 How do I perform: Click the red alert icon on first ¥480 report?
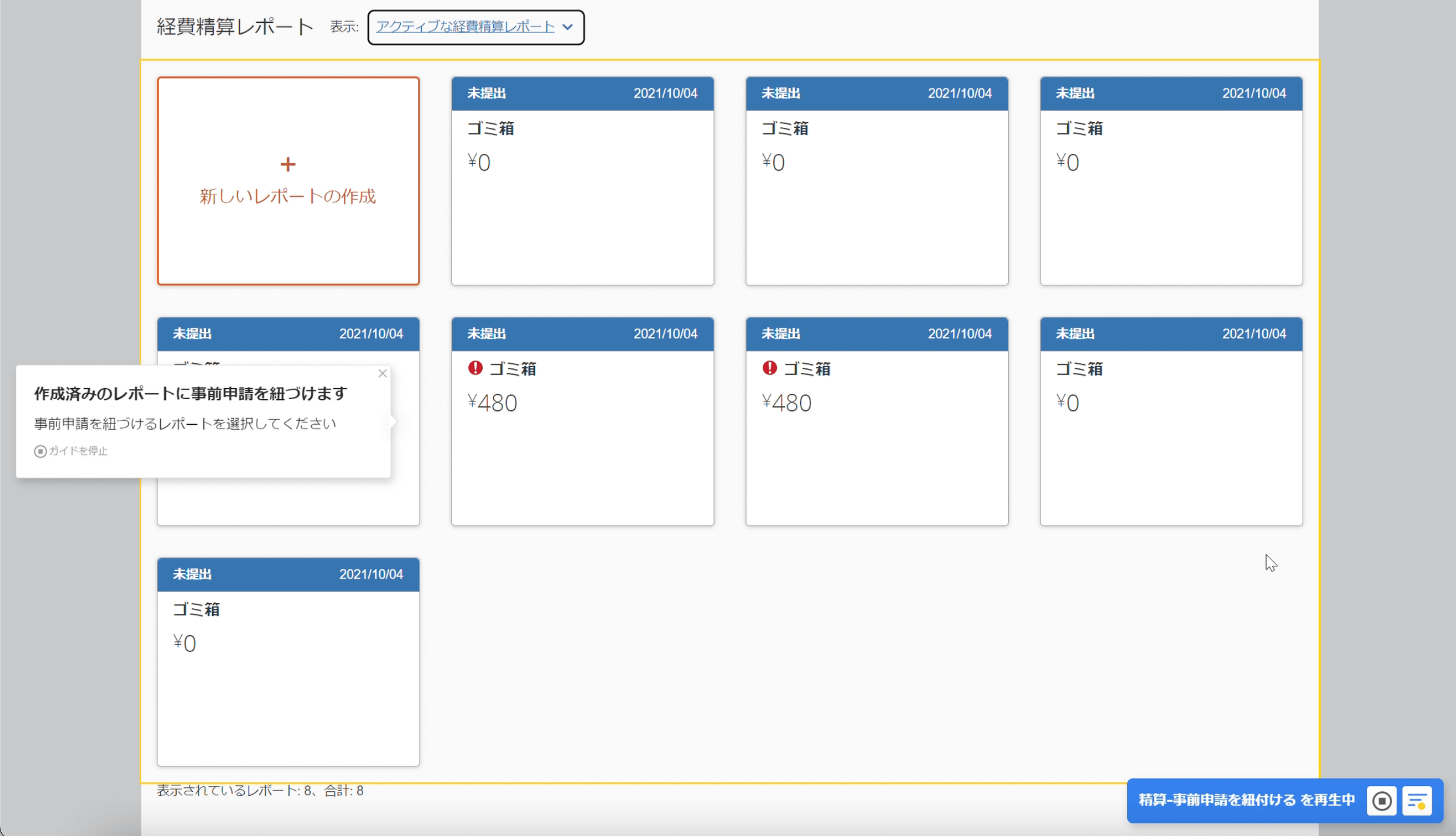[x=475, y=368]
